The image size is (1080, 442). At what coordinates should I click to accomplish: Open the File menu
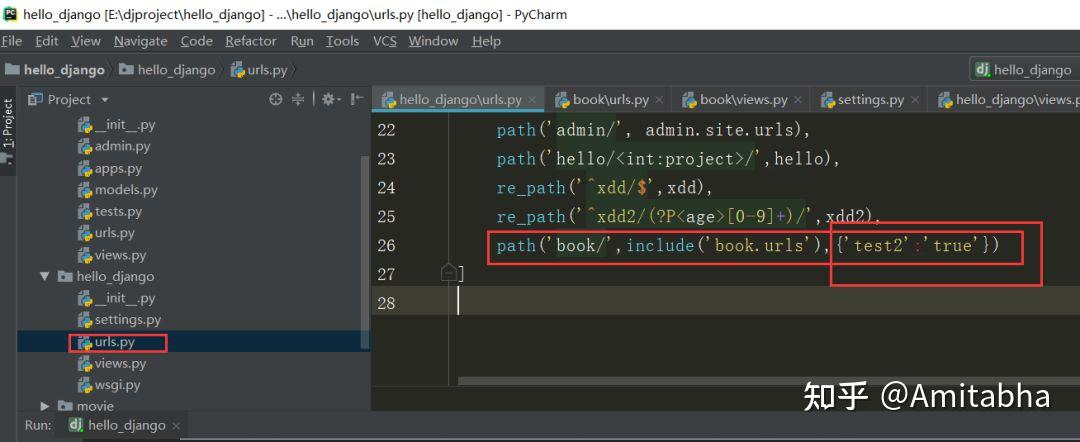[12, 41]
